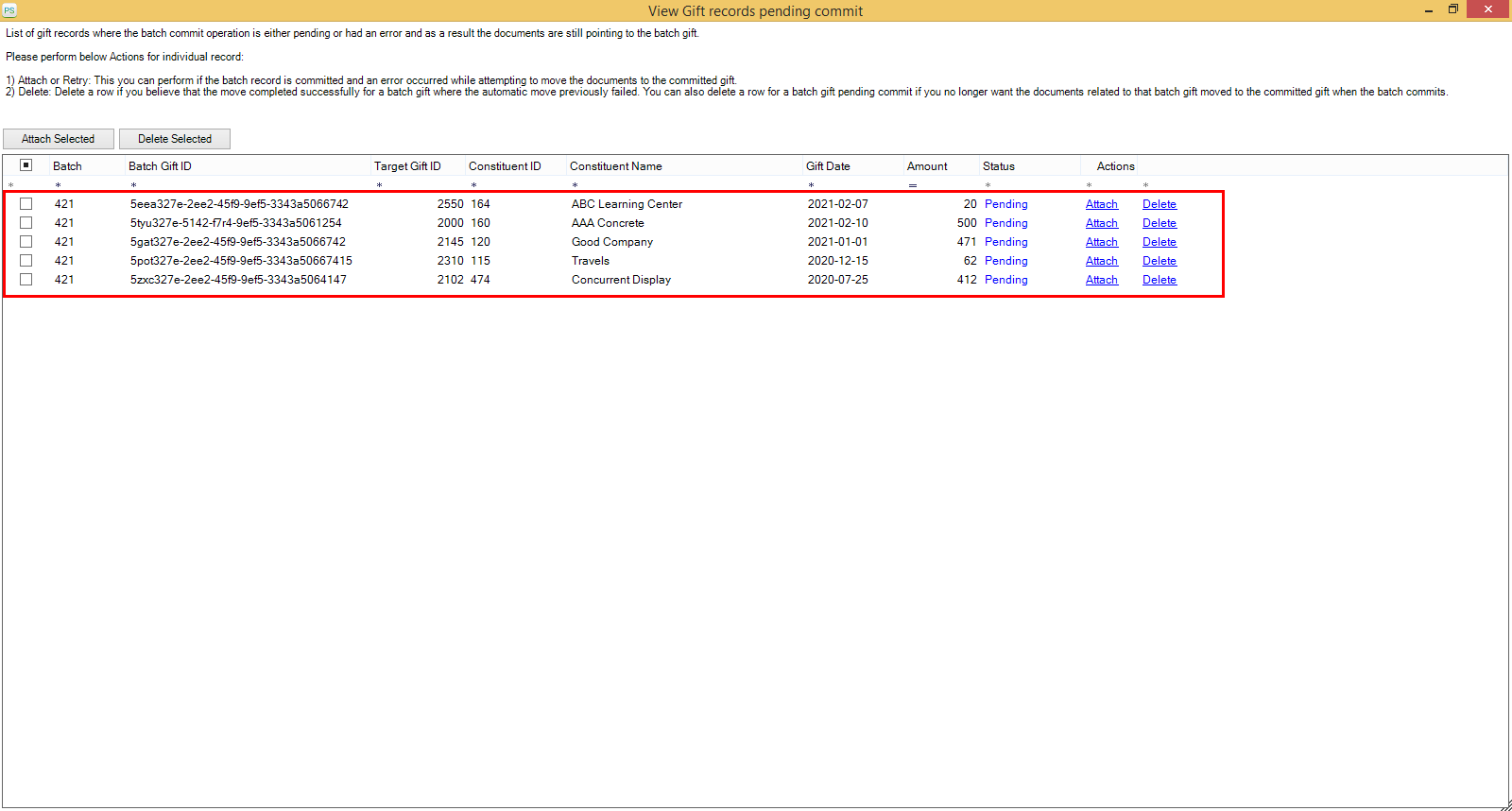Click Attach link for AAA Concrete
The height and width of the screenshot is (811, 1512).
point(1101,223)
